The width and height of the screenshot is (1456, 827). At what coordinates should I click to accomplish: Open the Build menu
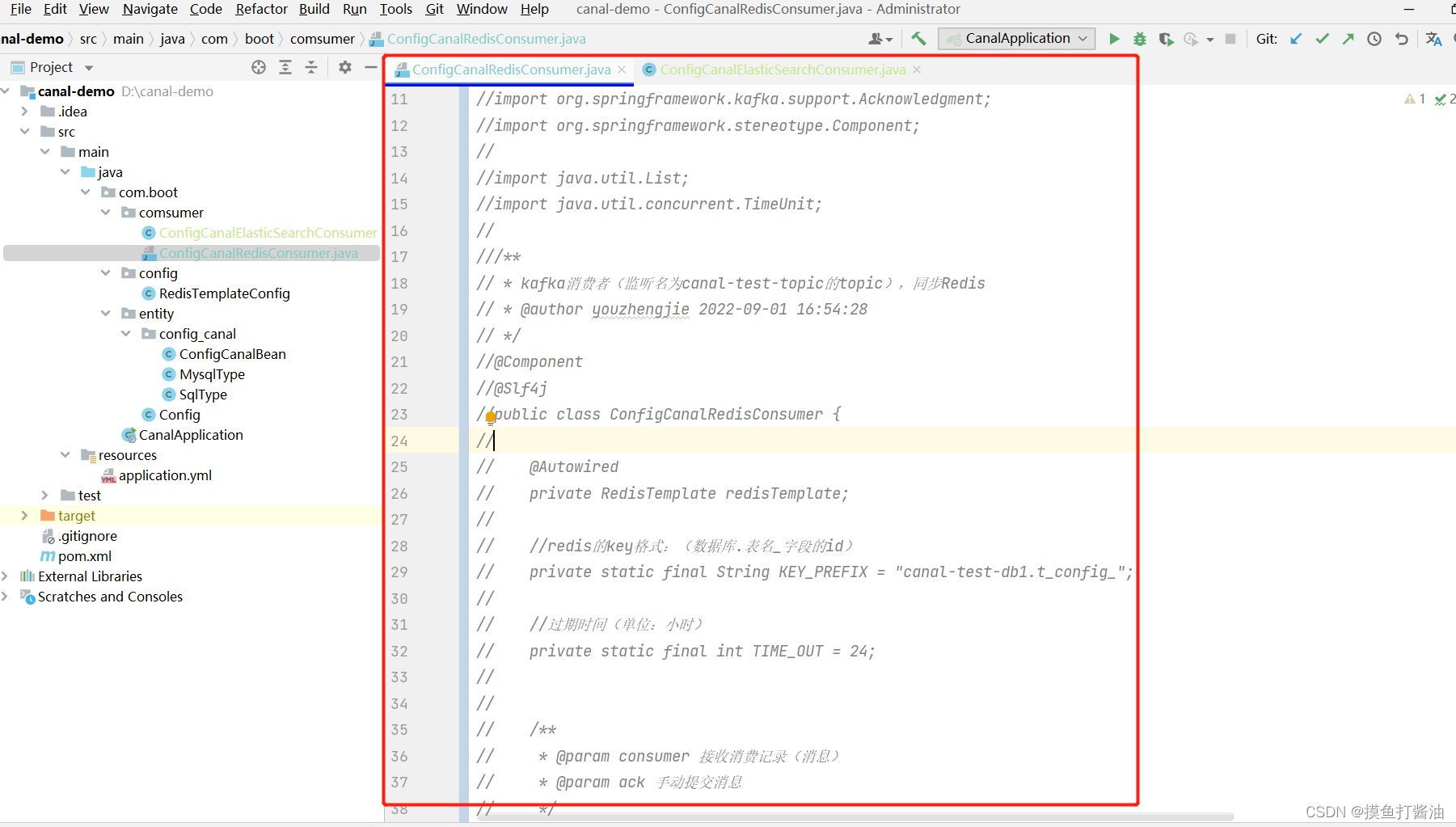[314, 9]
